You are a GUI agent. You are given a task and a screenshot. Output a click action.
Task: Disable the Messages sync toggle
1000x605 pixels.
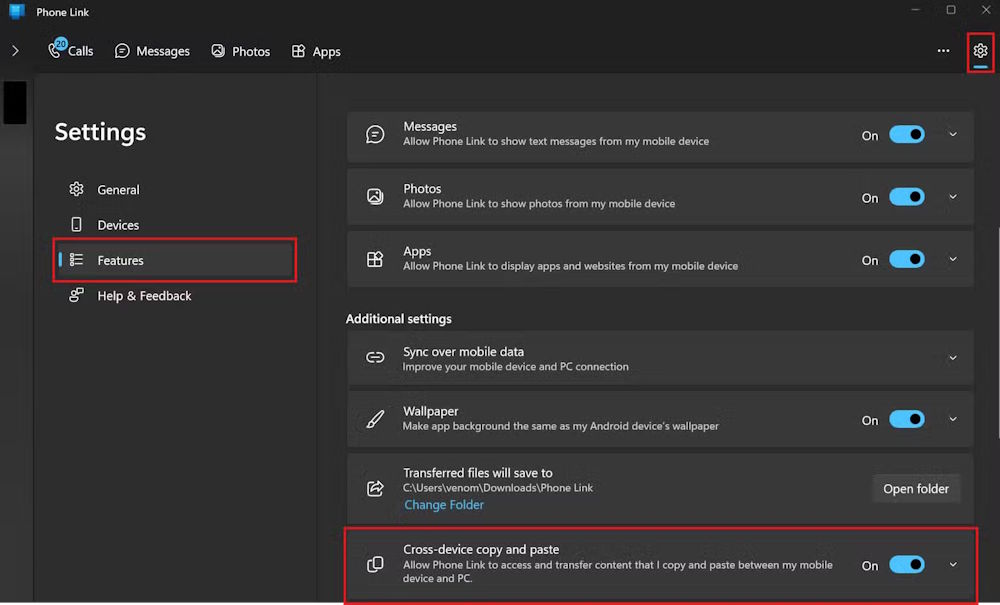[907, 134]
